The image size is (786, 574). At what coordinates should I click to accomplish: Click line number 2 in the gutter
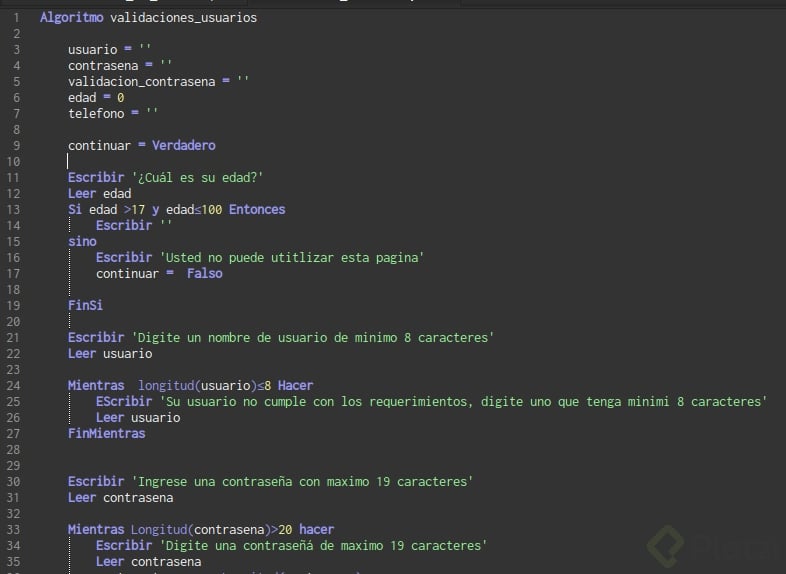(17, 34)
